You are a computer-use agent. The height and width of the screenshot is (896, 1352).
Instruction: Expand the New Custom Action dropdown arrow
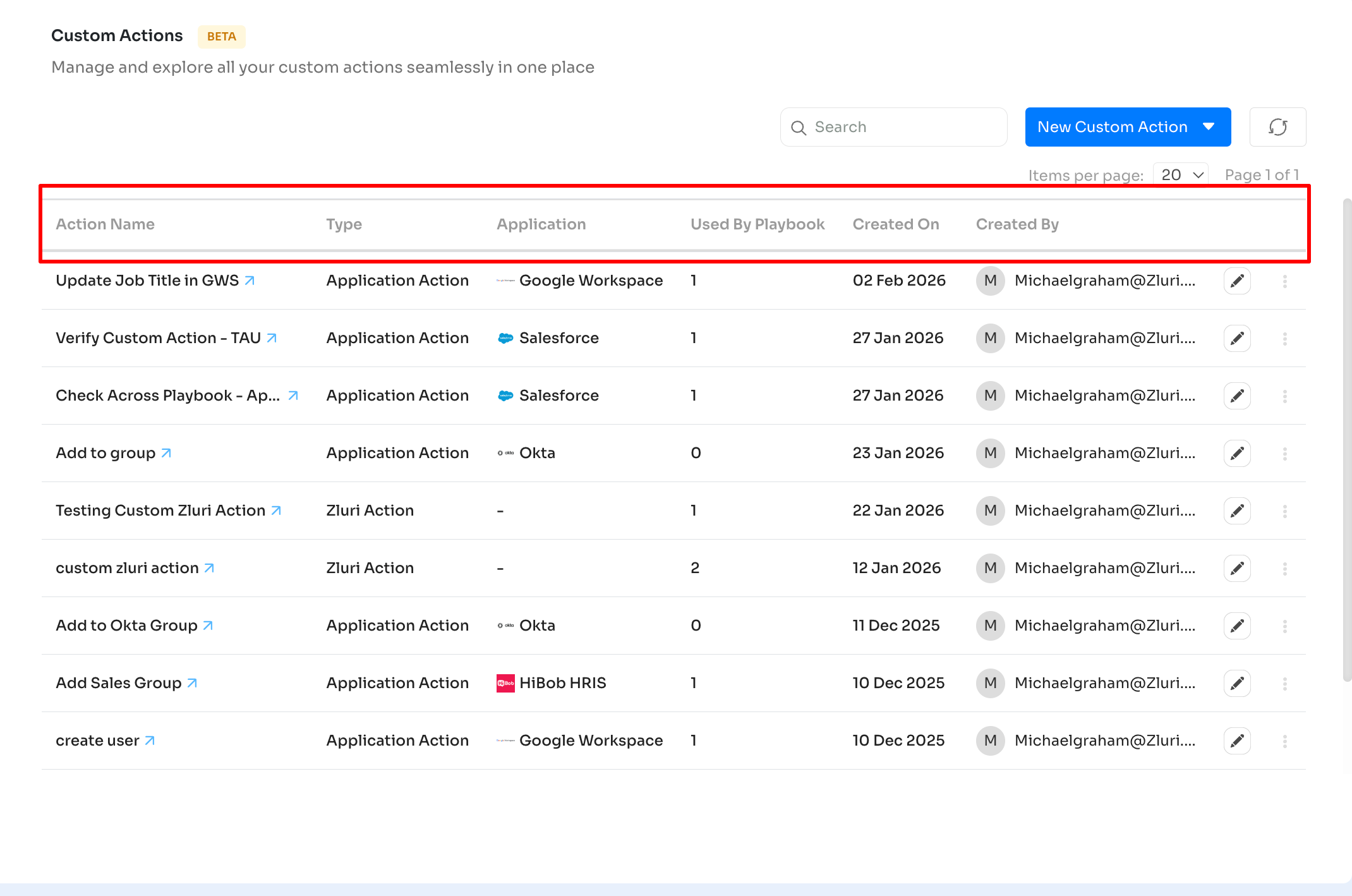point(1209,127)
